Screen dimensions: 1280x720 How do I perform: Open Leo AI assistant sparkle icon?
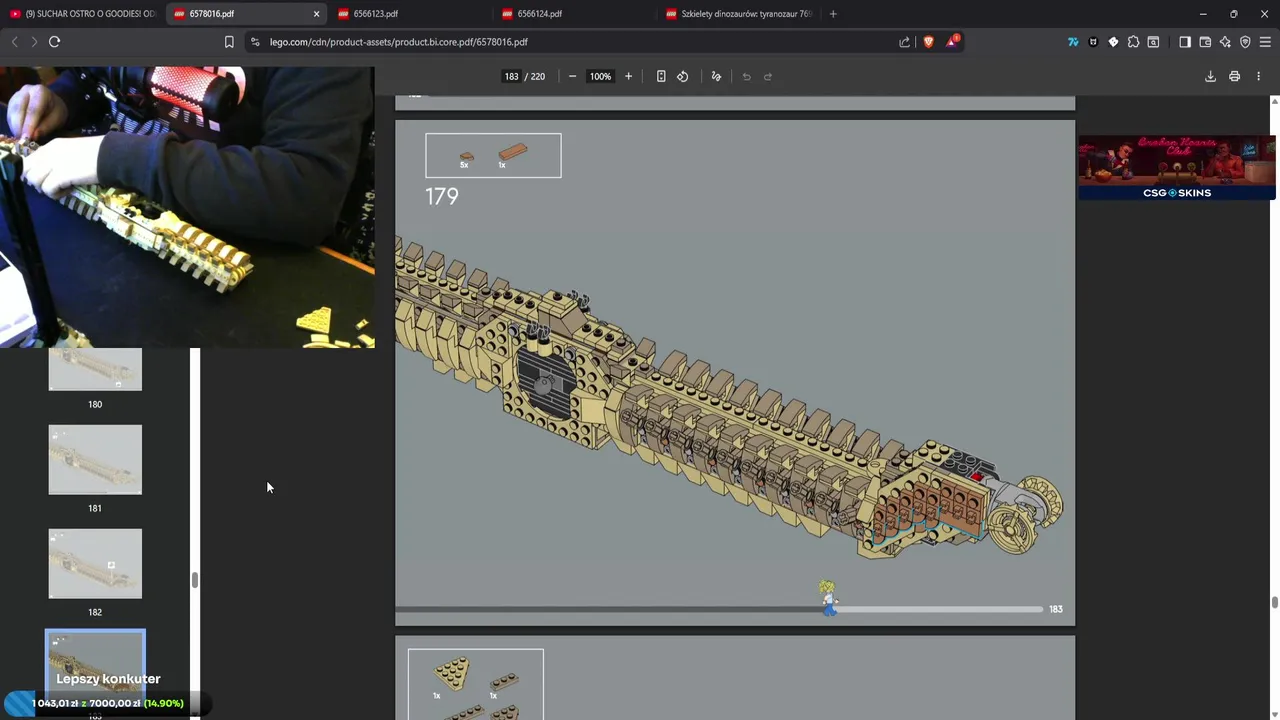click(x=1225, y=42)
